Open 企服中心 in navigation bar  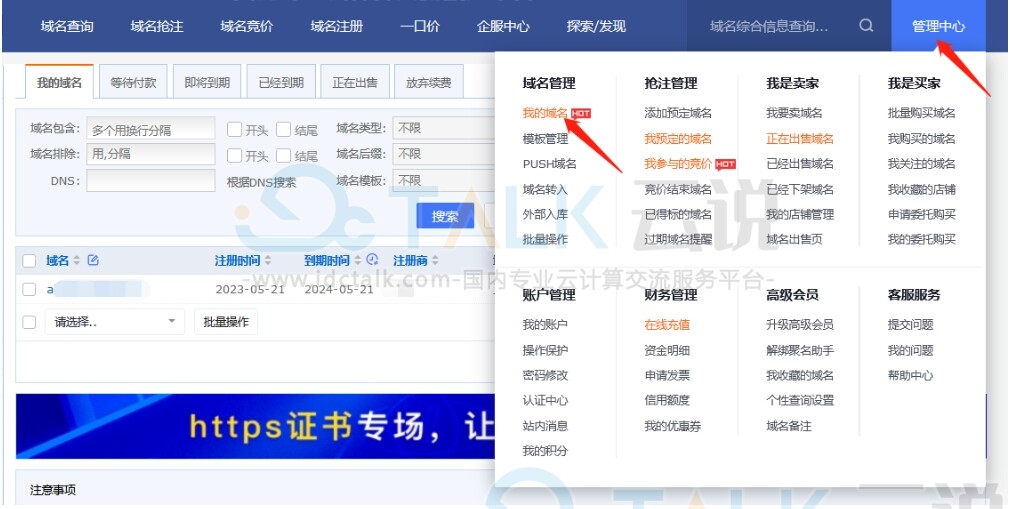(x=503, y=26)
